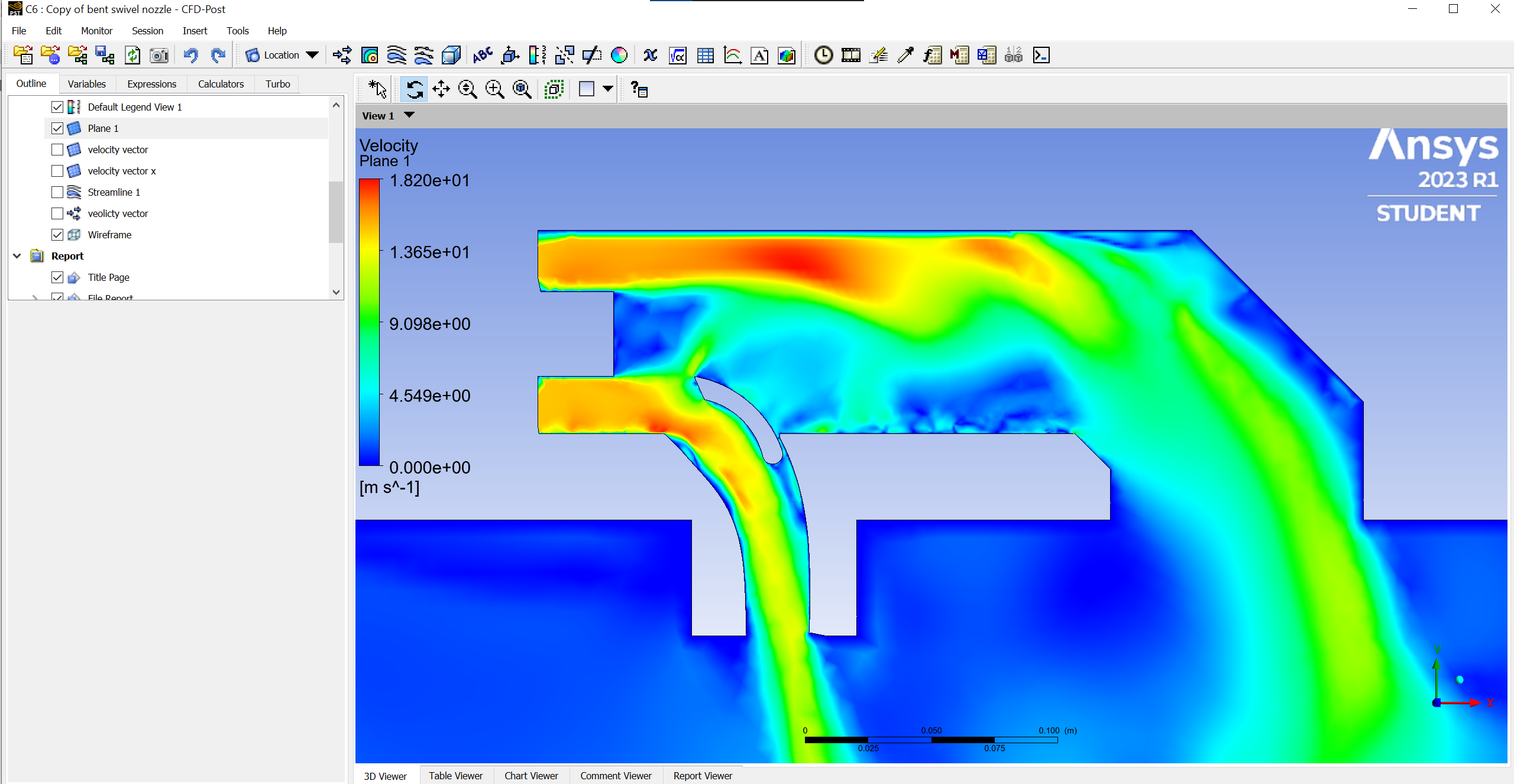Click the Save Picture camera icon
Screen dimensions: 1514x784
point(159,56)
